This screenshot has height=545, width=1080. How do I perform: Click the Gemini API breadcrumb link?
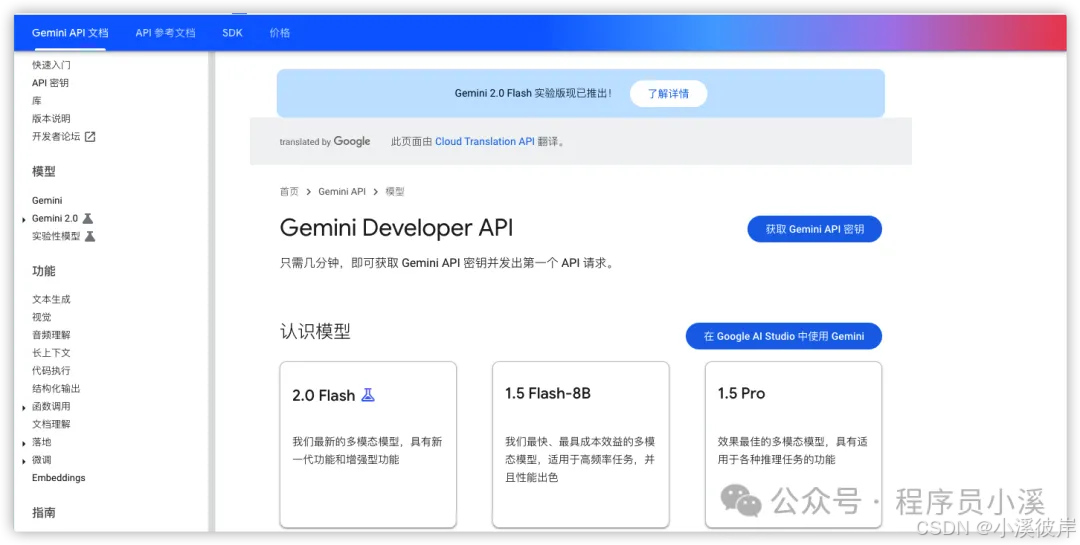(342, 192)
